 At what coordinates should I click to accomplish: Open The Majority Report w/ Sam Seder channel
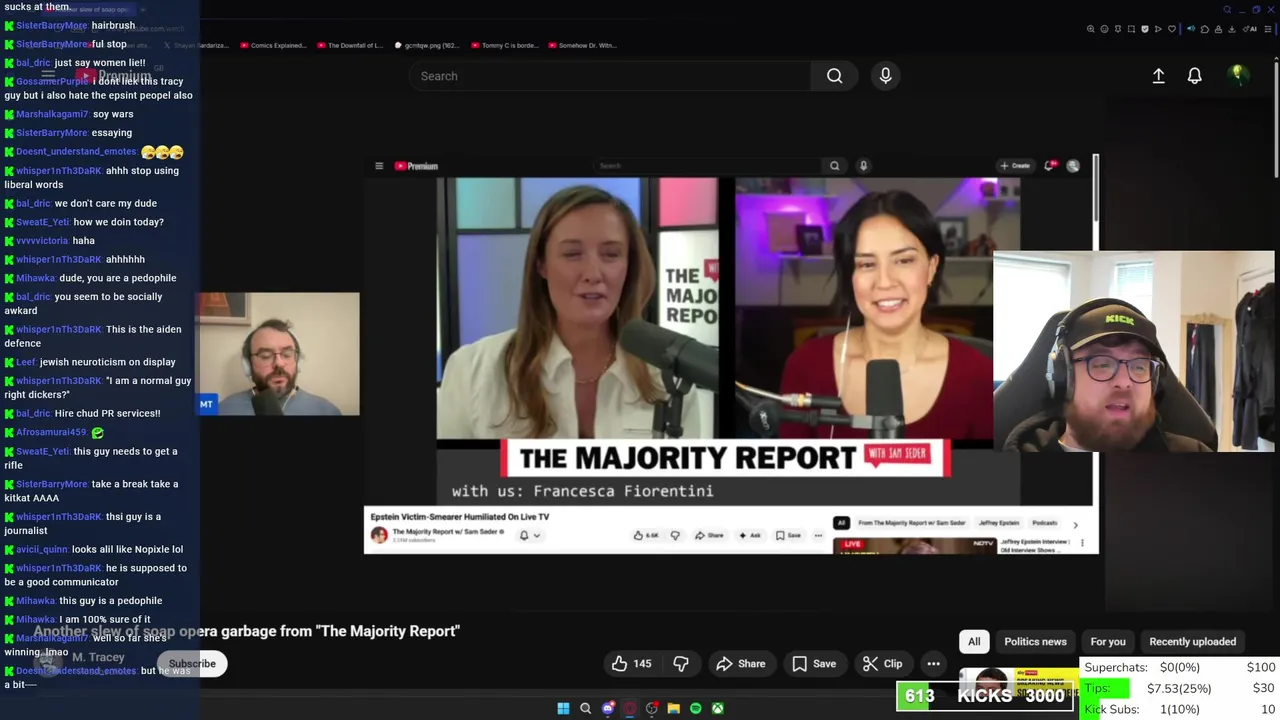[446, 532]
